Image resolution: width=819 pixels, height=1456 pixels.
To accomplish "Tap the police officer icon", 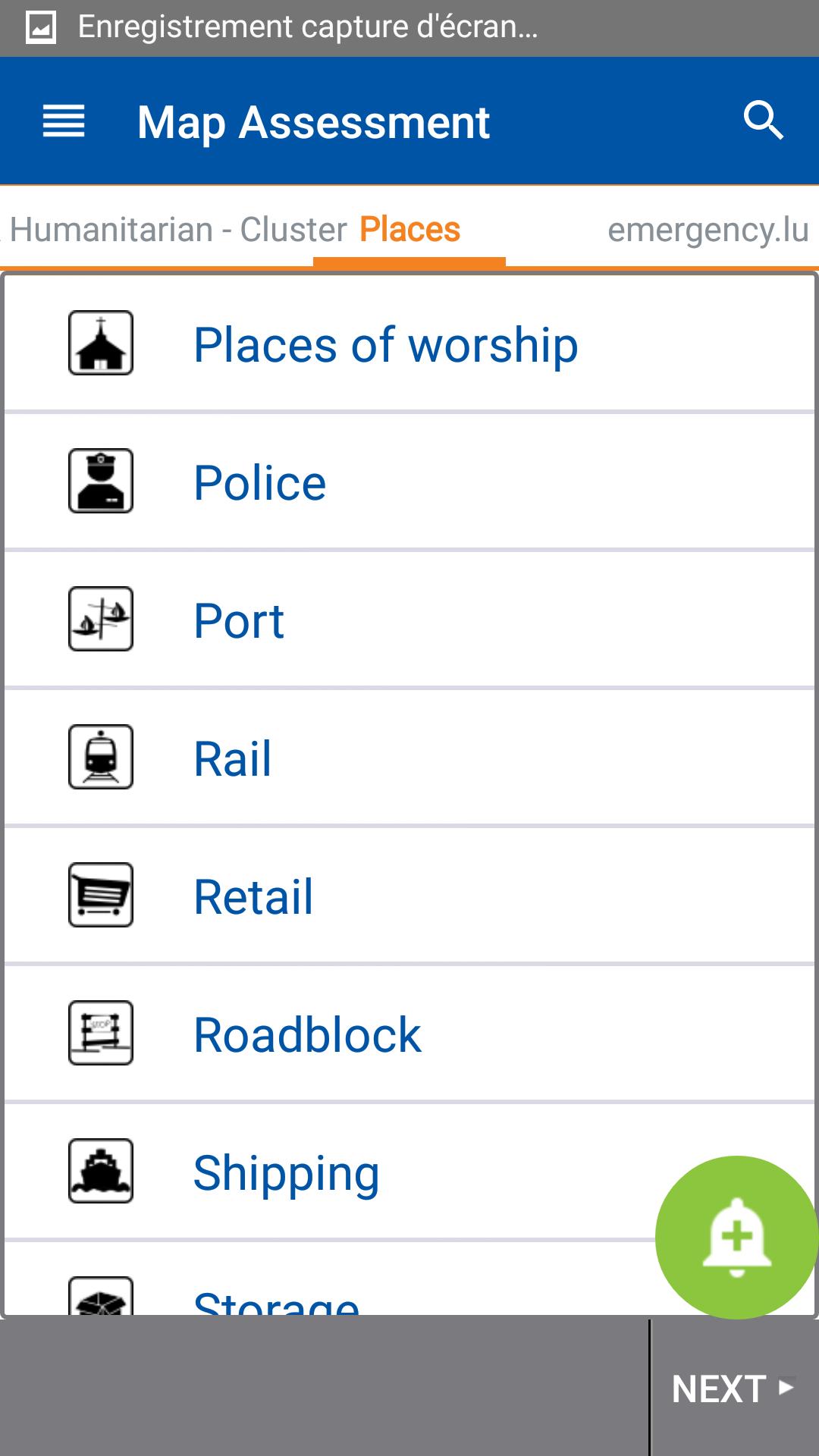I will click(101, 481).
